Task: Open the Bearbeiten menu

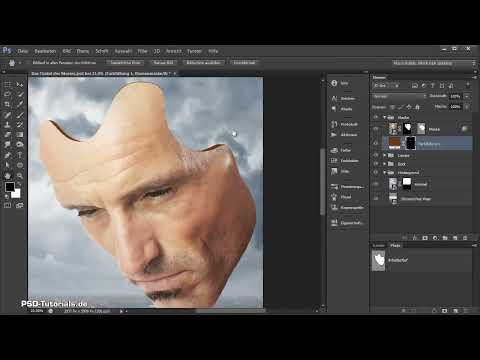Action: click(45, 51)
